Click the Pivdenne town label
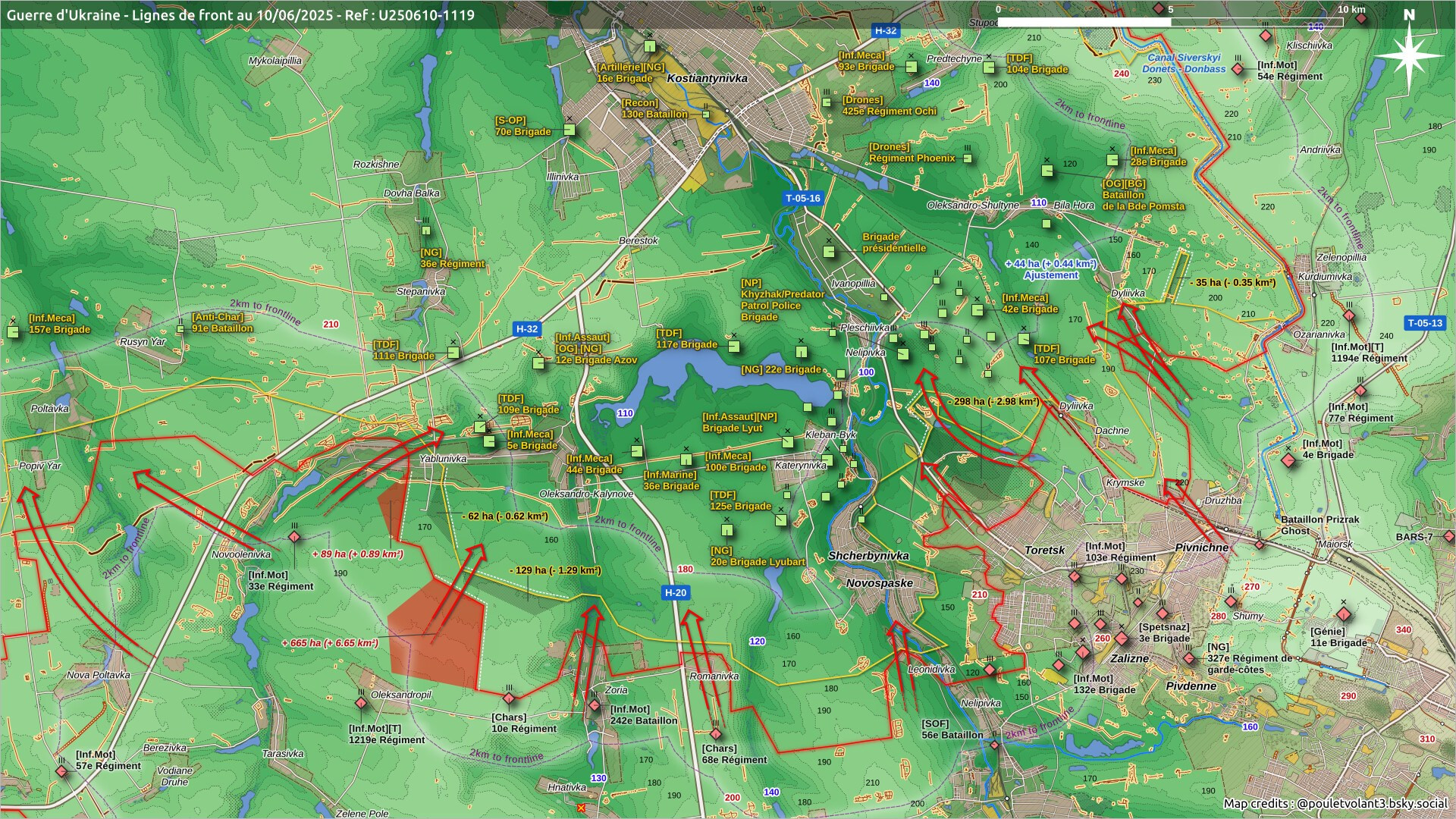 click(1191, 686)
